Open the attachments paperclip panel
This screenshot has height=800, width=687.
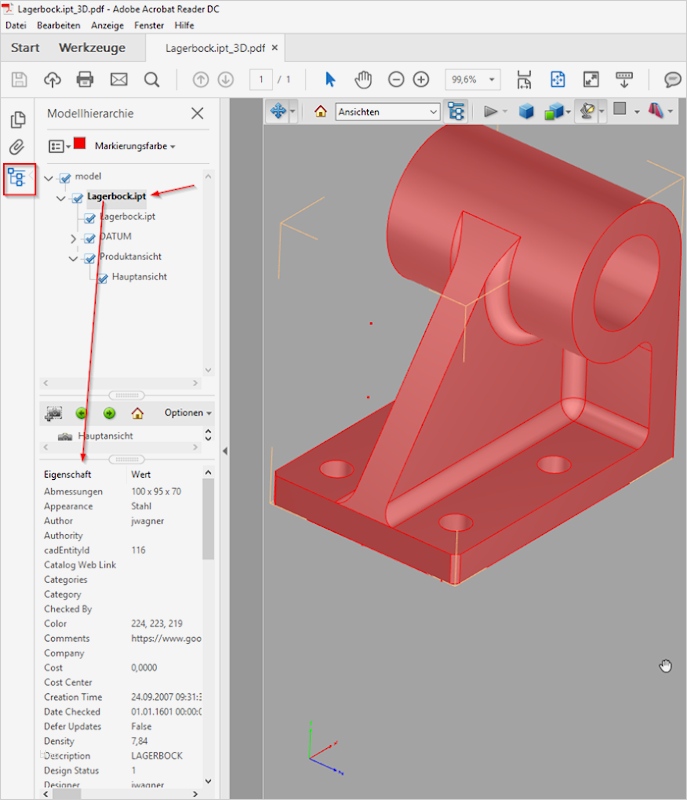tap(17, 148)
